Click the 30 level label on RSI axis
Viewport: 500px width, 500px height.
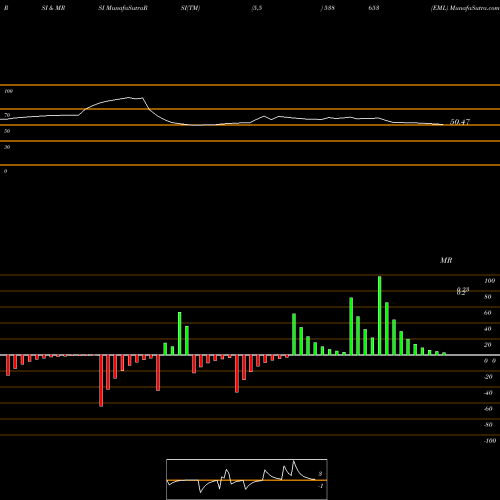click(x=7, y=147)
